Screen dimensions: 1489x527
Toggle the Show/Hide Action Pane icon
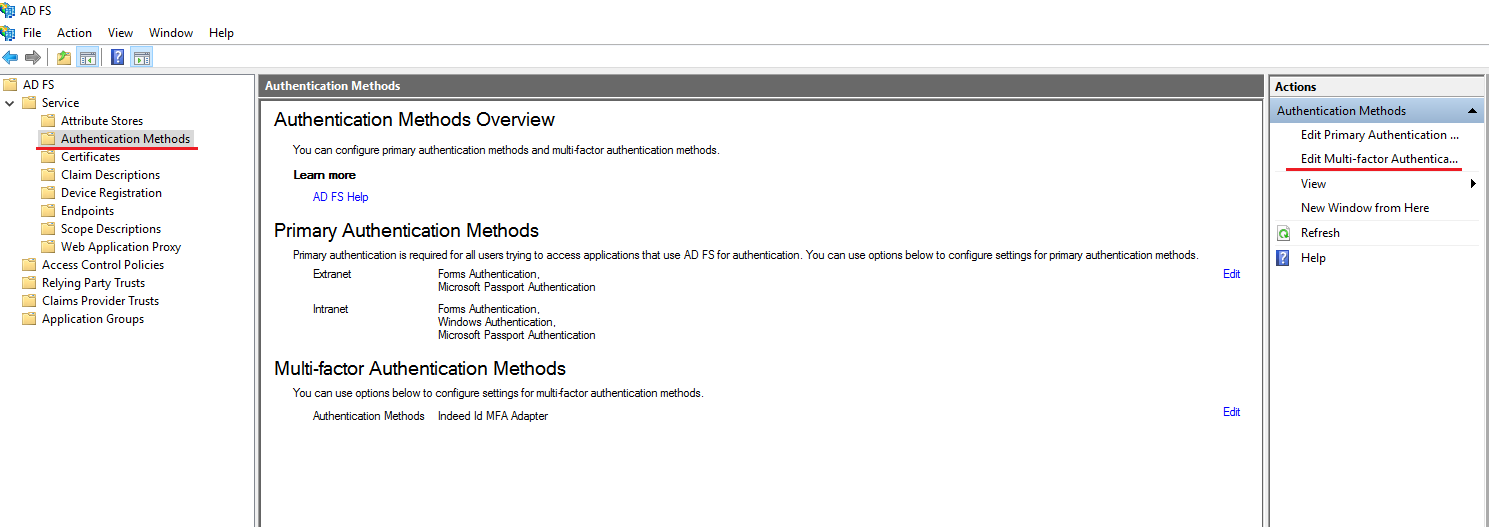pyautogui.click(x=142, y=57)
